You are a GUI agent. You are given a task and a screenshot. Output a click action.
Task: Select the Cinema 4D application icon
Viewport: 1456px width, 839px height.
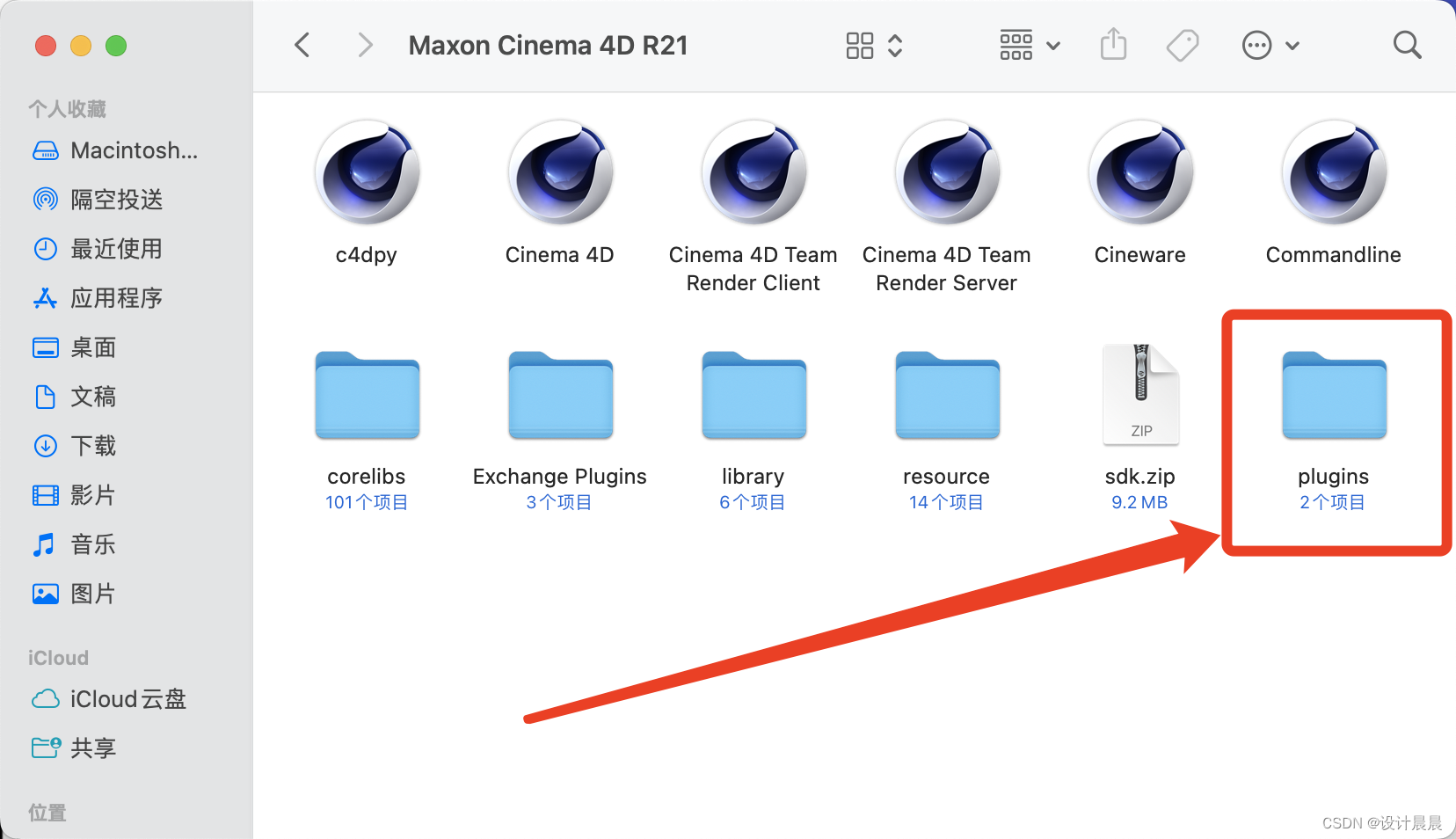[560, 172]
